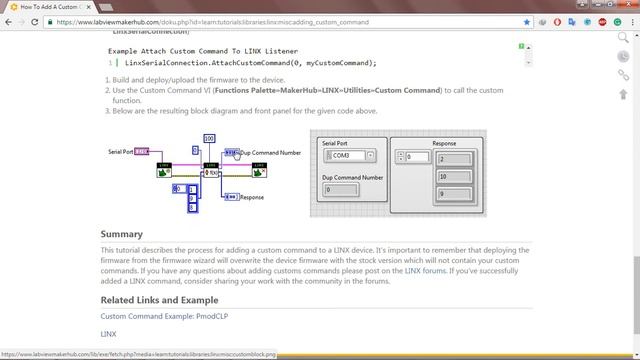Click the Summary paragraph starting 'This tutorial describes'
The width and height of the screenshot is (640, 360).
click(x=315, y=265)
